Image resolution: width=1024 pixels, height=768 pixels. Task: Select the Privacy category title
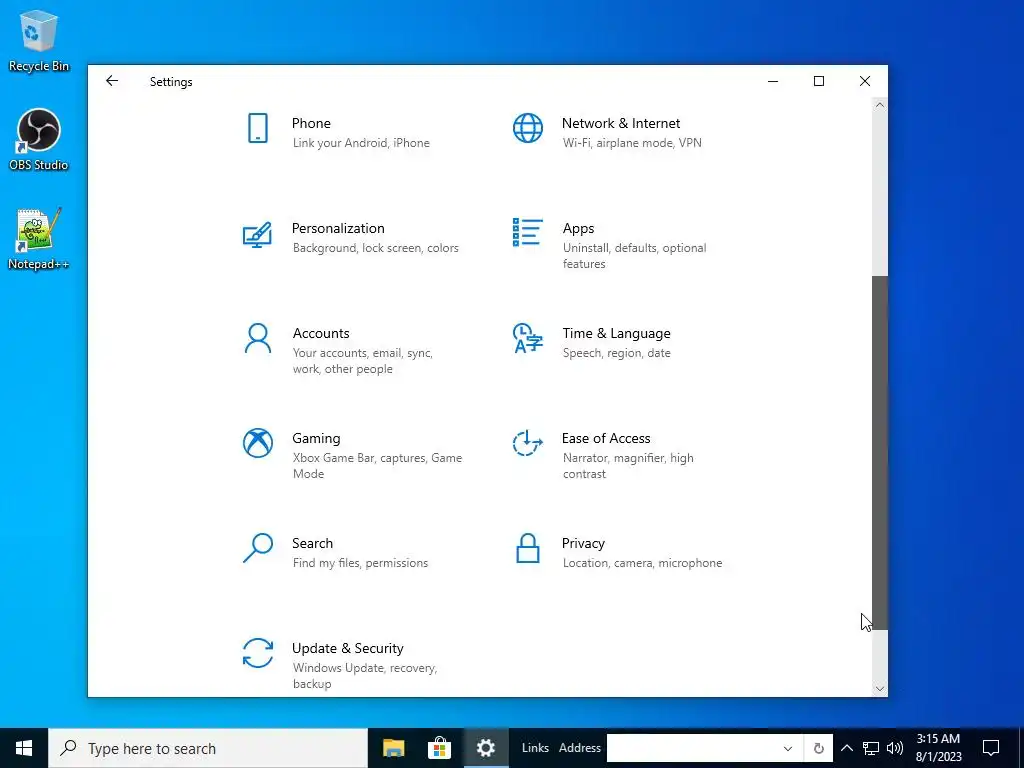click(x=583, y=543)
